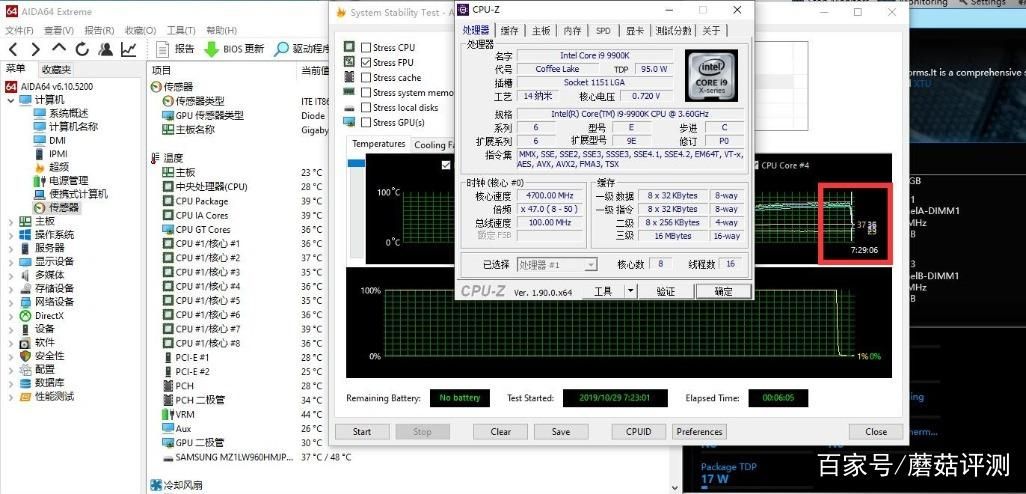Expand the 操作系统 tree node
This screenshot has width=1026, height=494.
[x=10, y=235]
